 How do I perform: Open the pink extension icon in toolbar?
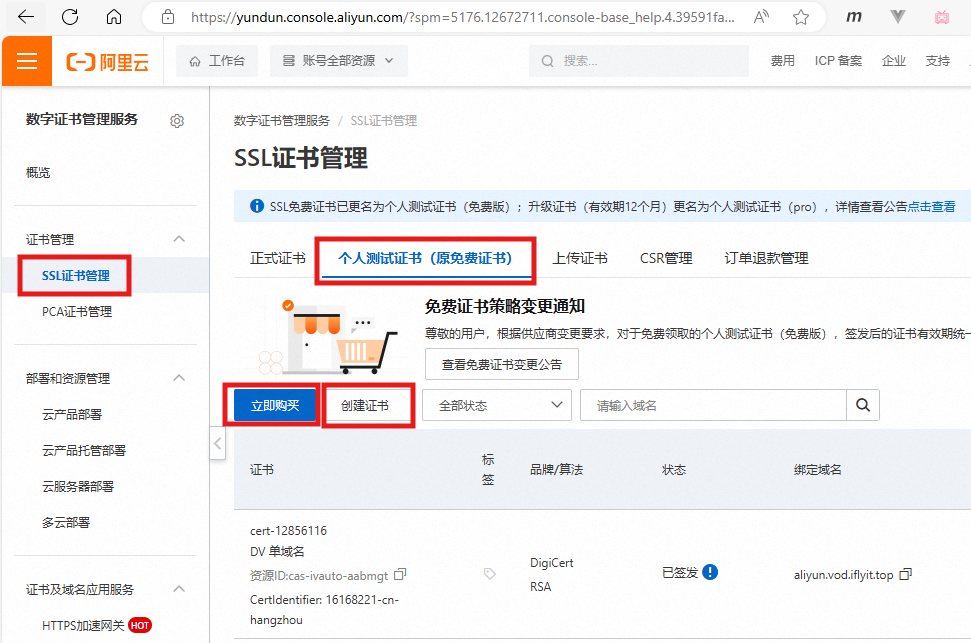pos(942,17)
